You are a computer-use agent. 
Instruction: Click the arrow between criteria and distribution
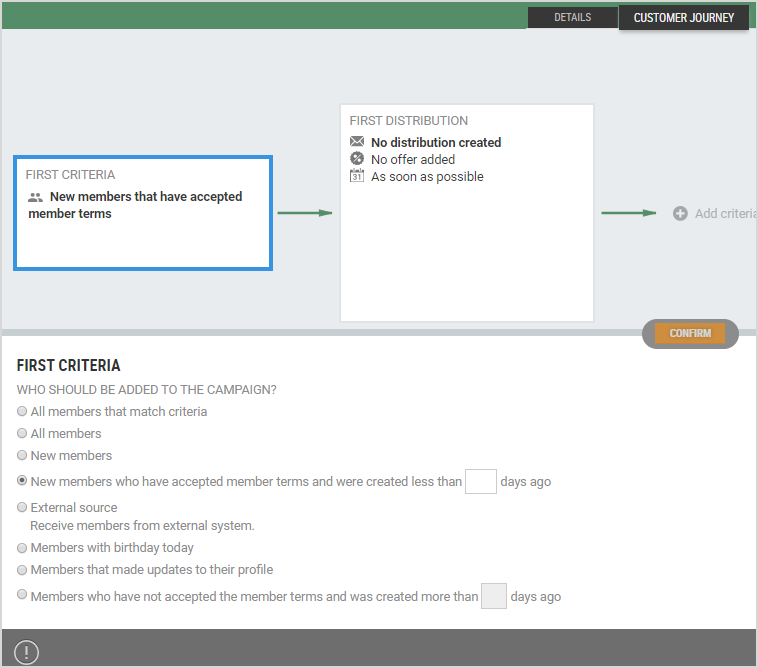click(x=304, y=212)
